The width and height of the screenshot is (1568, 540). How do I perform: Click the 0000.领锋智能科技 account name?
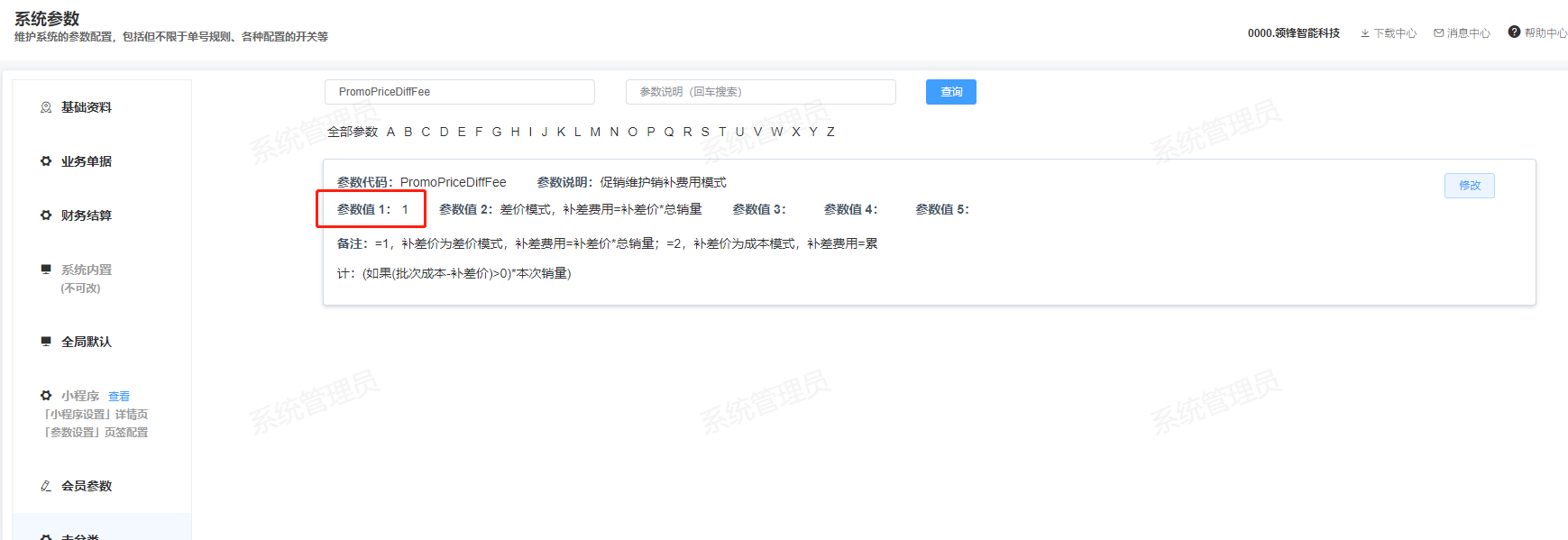1294,33
